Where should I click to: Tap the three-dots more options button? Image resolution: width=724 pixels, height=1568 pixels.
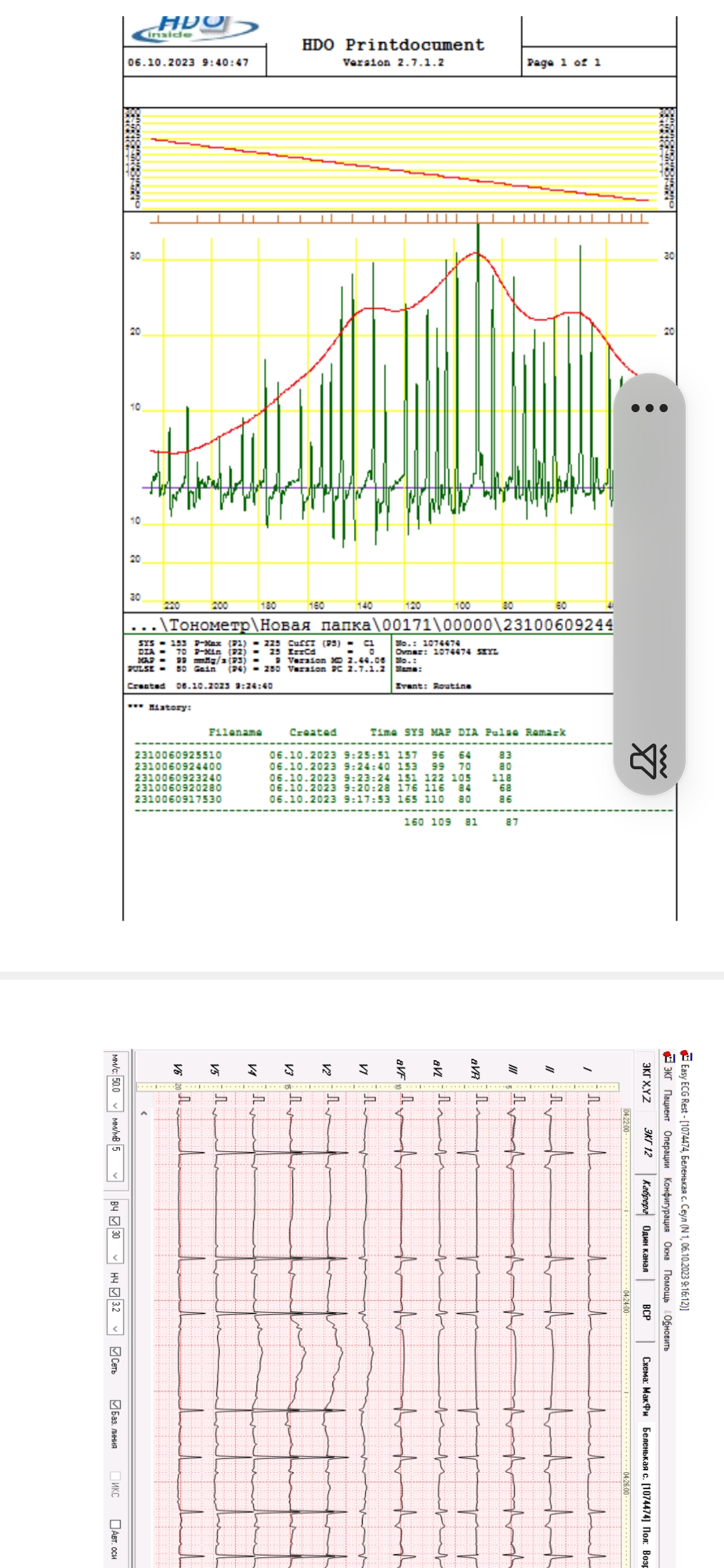click(649, 407)
